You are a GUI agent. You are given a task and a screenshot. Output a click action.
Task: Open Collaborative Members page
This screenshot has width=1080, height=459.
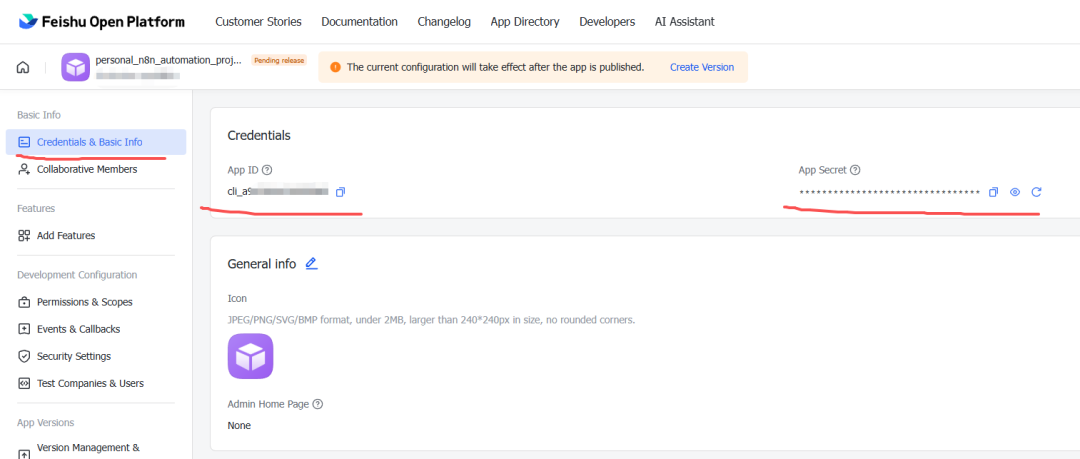point(87,169)
